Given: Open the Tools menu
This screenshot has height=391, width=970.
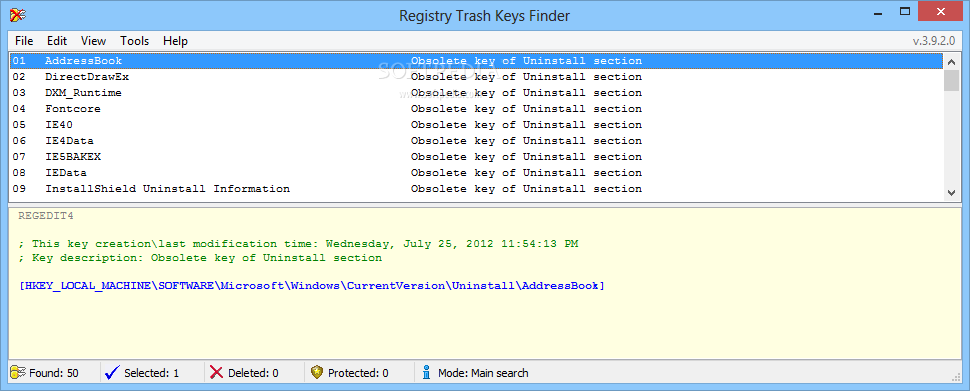Looking at the screenshot, I should (x=134, y=41).
